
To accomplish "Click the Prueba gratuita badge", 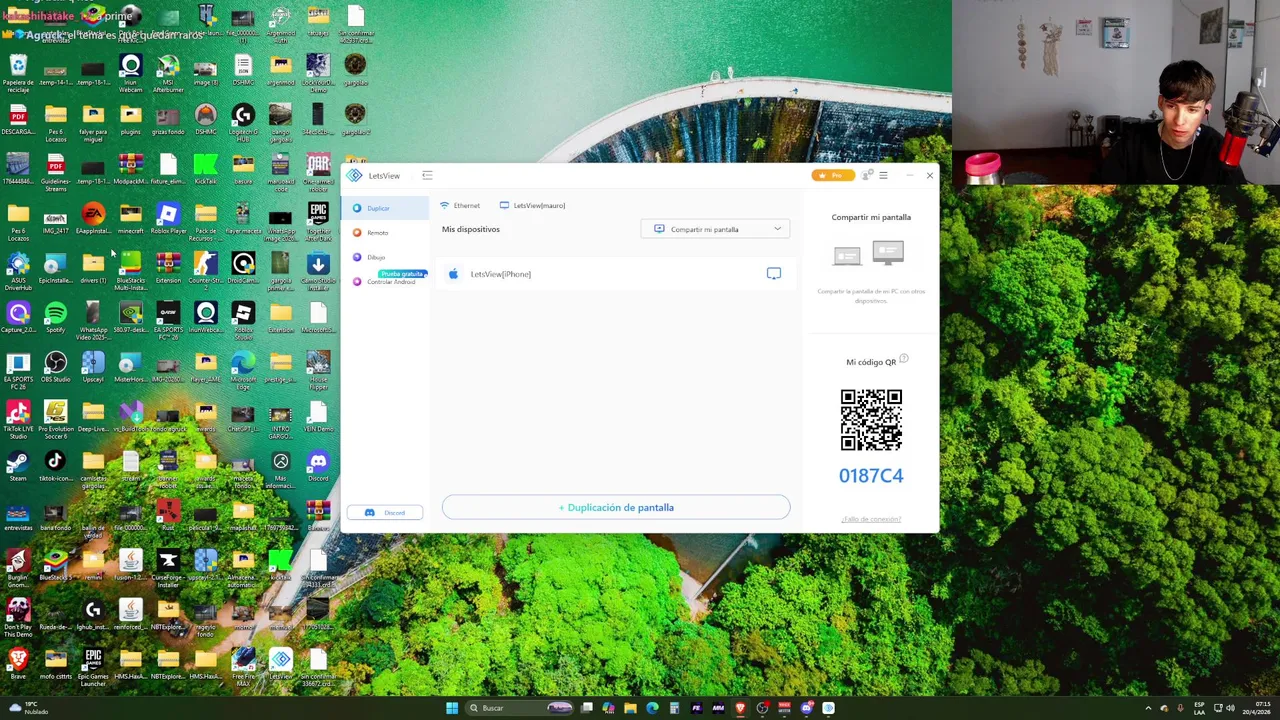I will (402, 273).
